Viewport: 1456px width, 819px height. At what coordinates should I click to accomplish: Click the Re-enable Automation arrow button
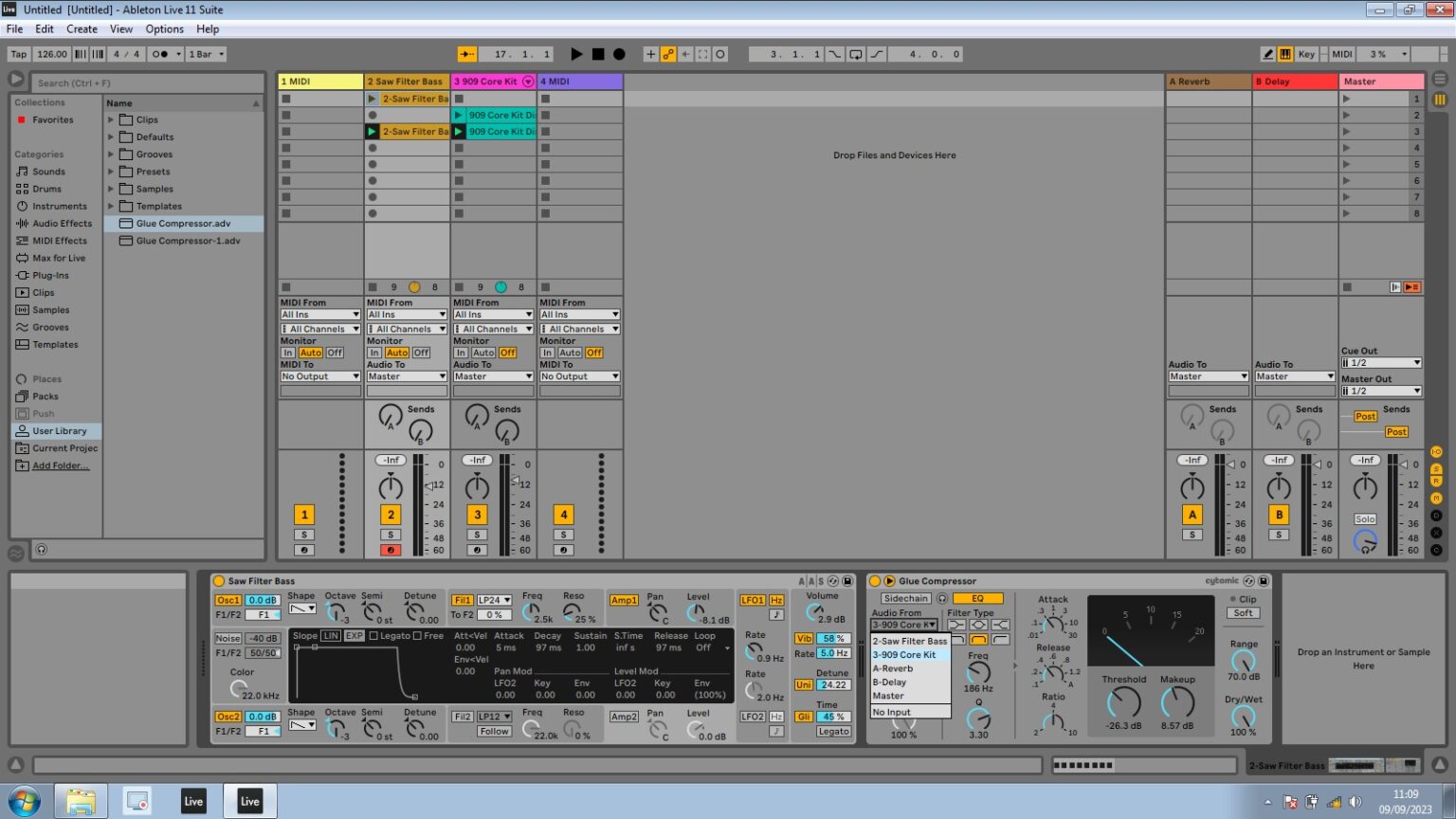point(686,54)
